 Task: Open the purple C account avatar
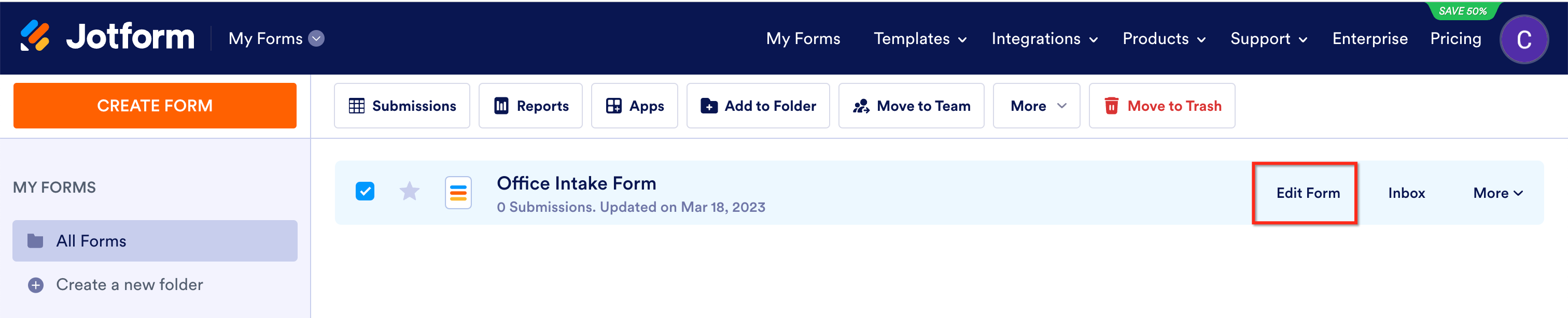coord(1523,39)
